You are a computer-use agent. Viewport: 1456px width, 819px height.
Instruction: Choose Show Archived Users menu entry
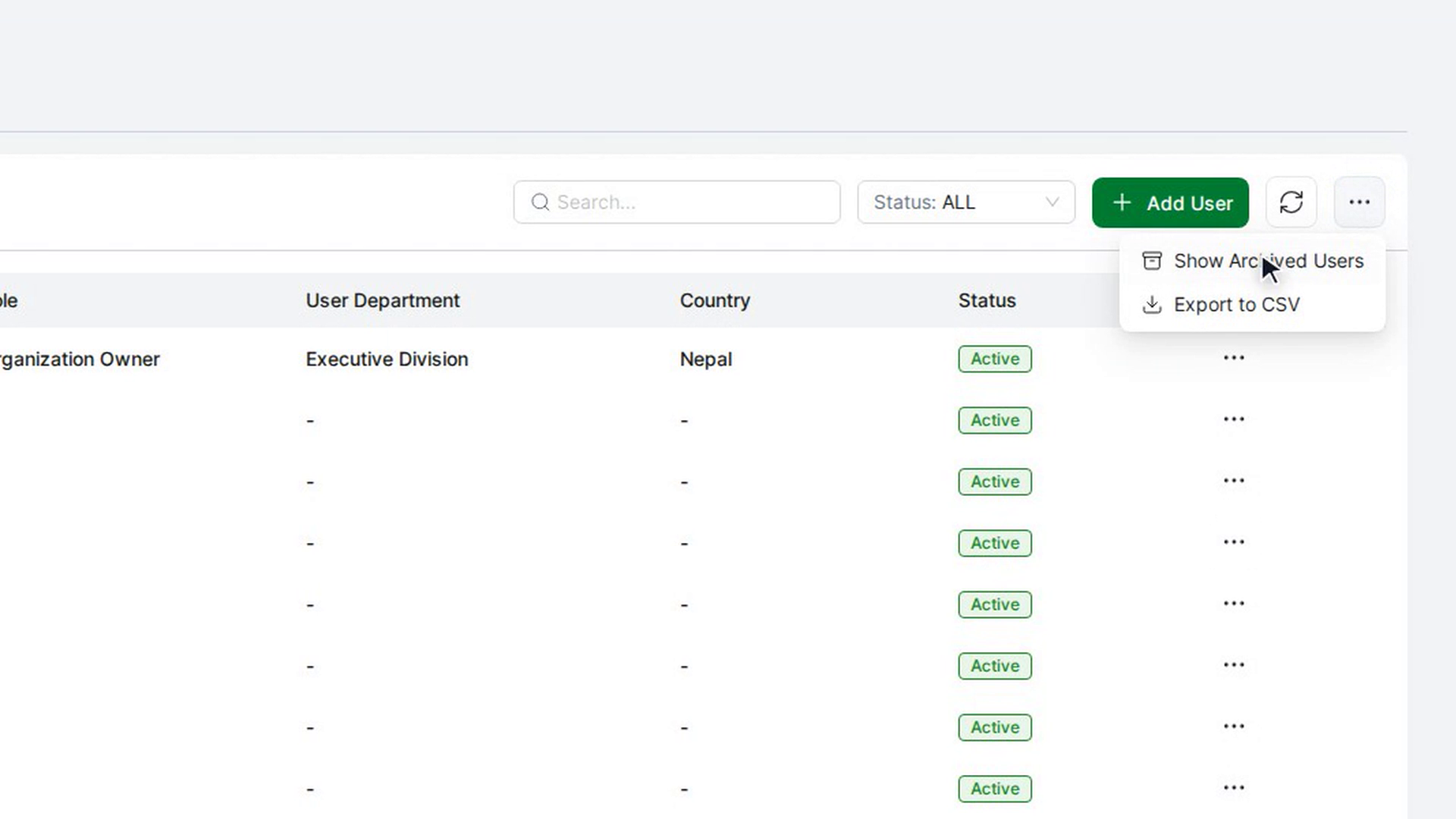pyautogui.click(x=1252, y=261)
